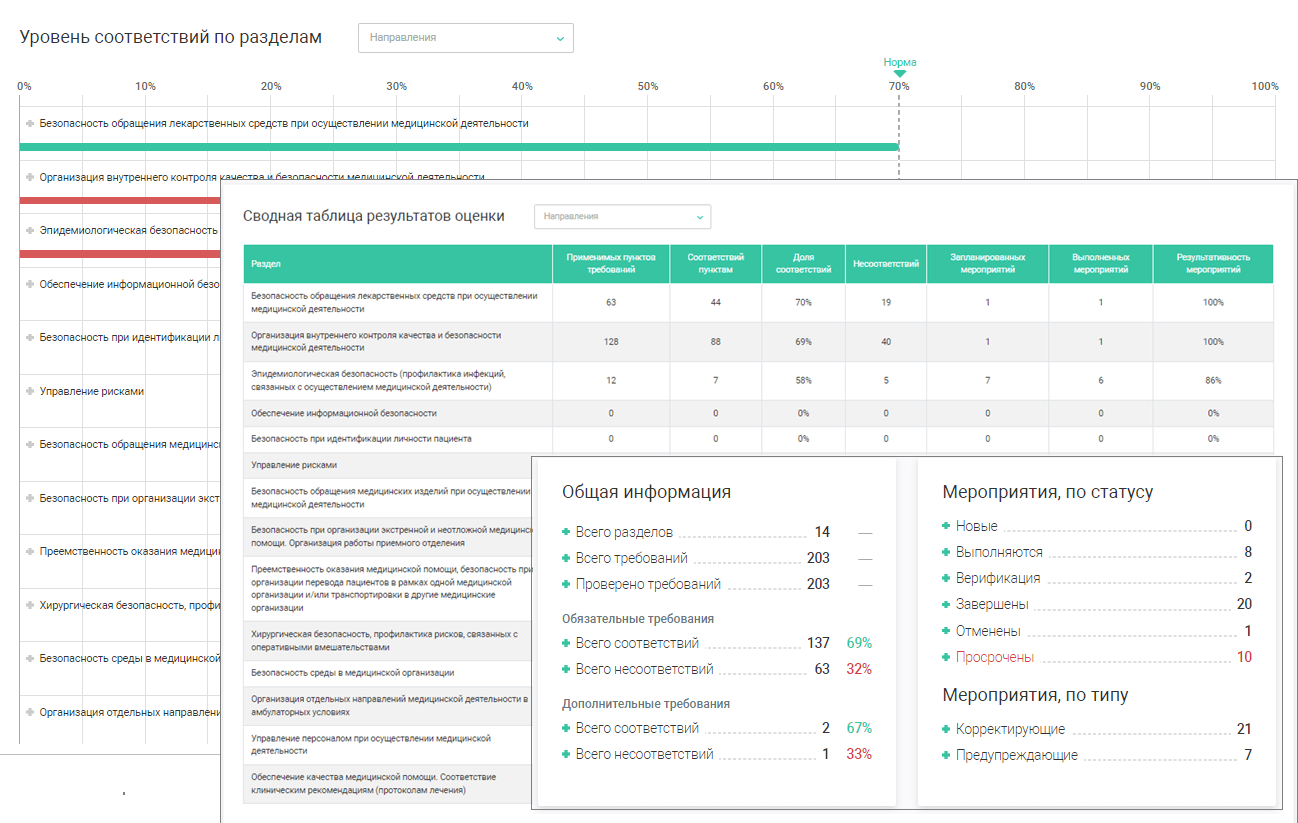The height and width of the screenshot is (823, 1298).
Task: Expand the Хирургическая безопасность chart row
Action: tap(30, 605)
